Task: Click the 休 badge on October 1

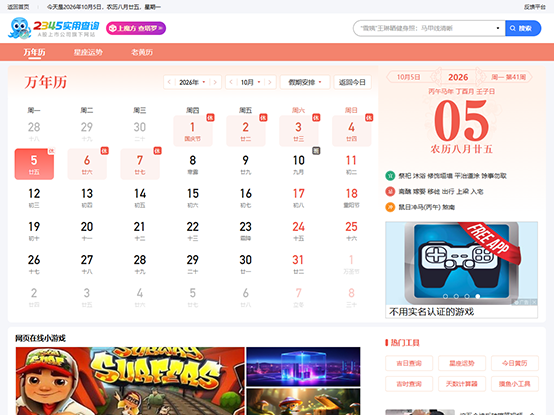Action: coord(210,118)
